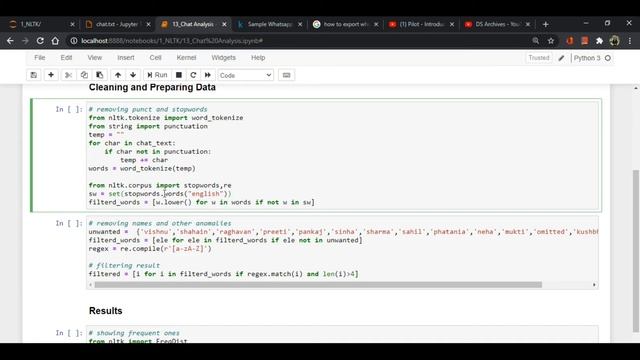Click the notebook vertical scrollbar thumb

tap(636, 251)
